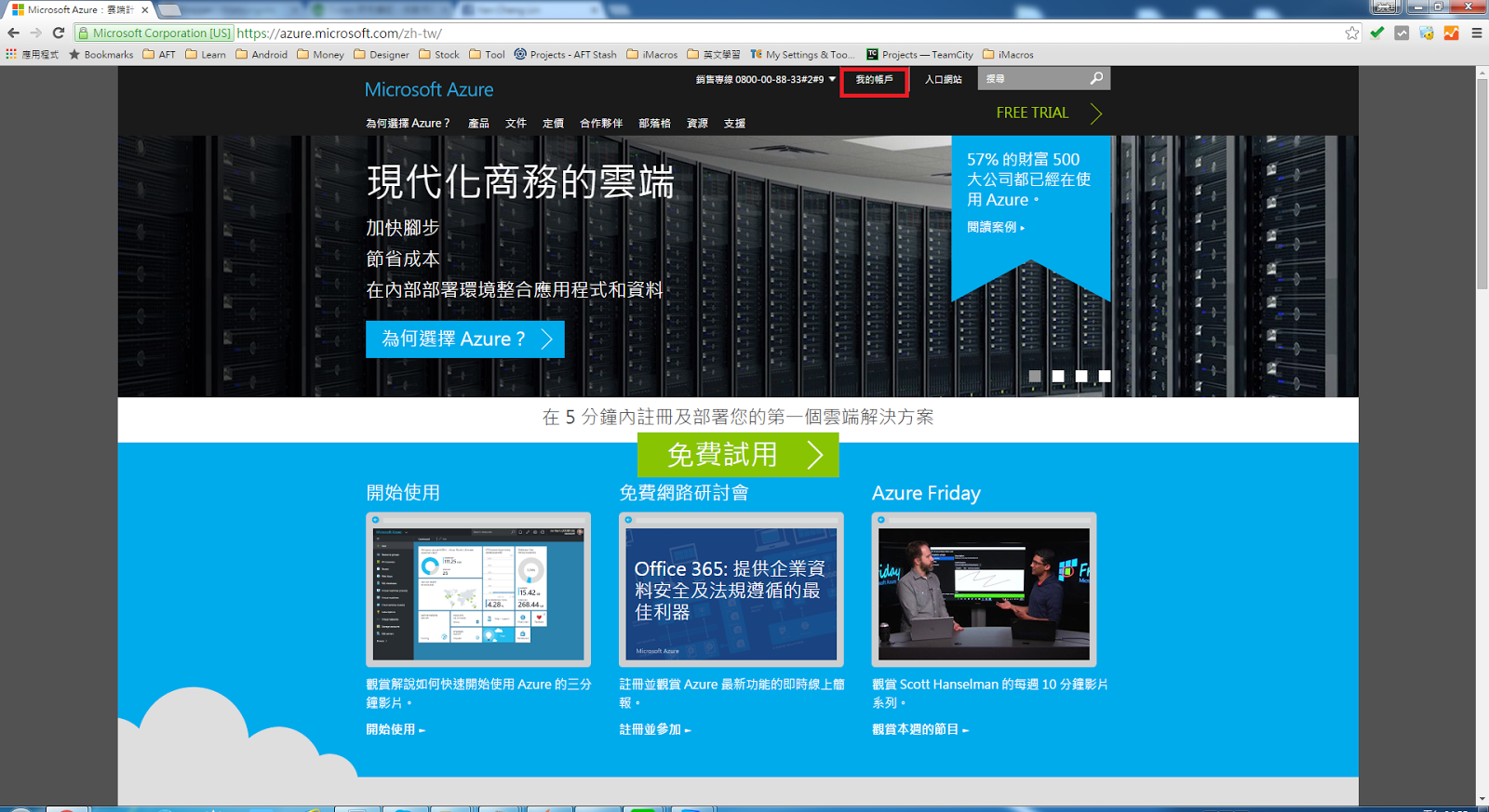Viewport: 1489px width, 812px height.
Task: Select the third carousel slide indicator
Action: click(x=1081, y=376)
